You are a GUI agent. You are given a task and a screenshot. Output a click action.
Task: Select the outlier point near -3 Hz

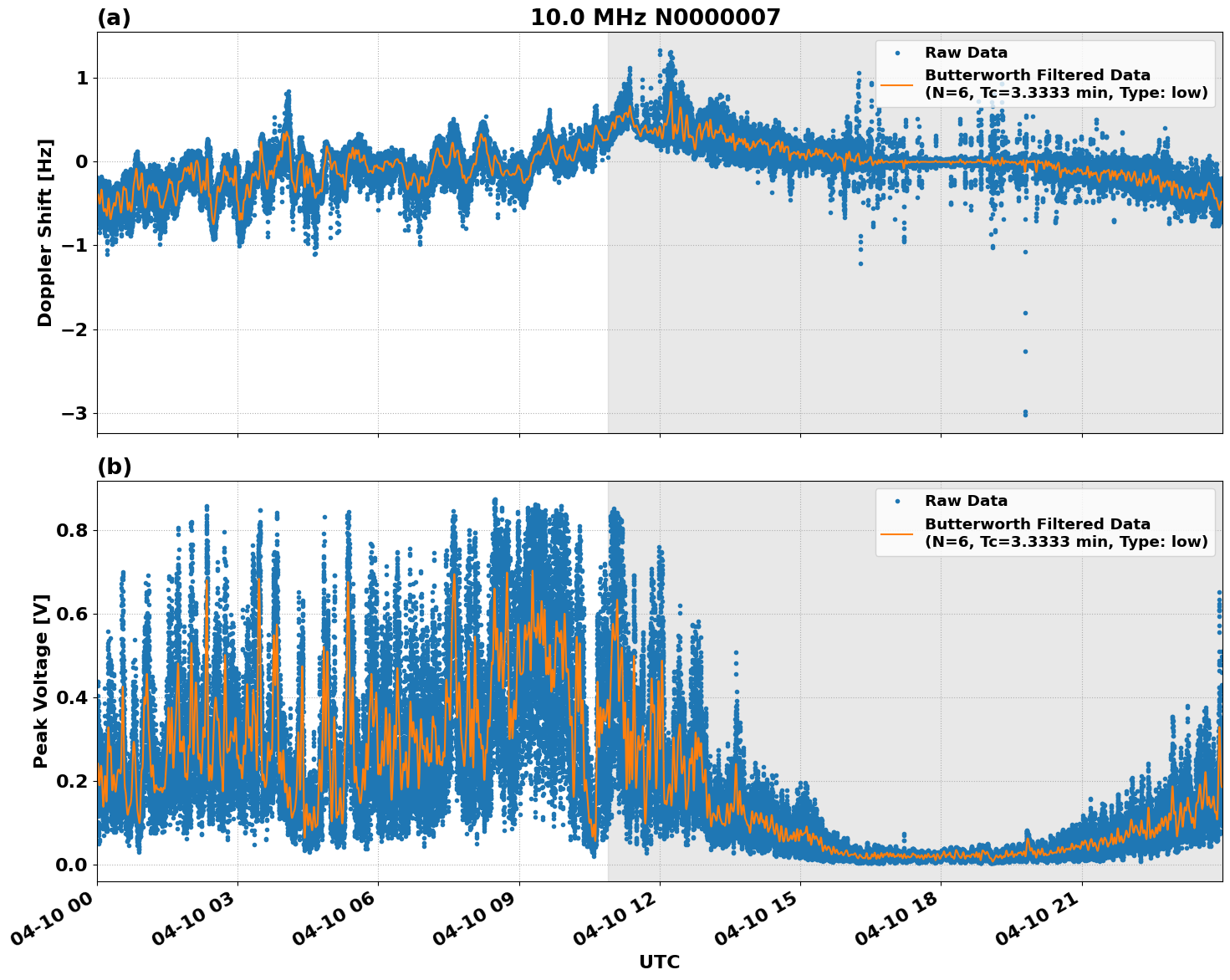pyautogui.click(x=1027, y=415)
